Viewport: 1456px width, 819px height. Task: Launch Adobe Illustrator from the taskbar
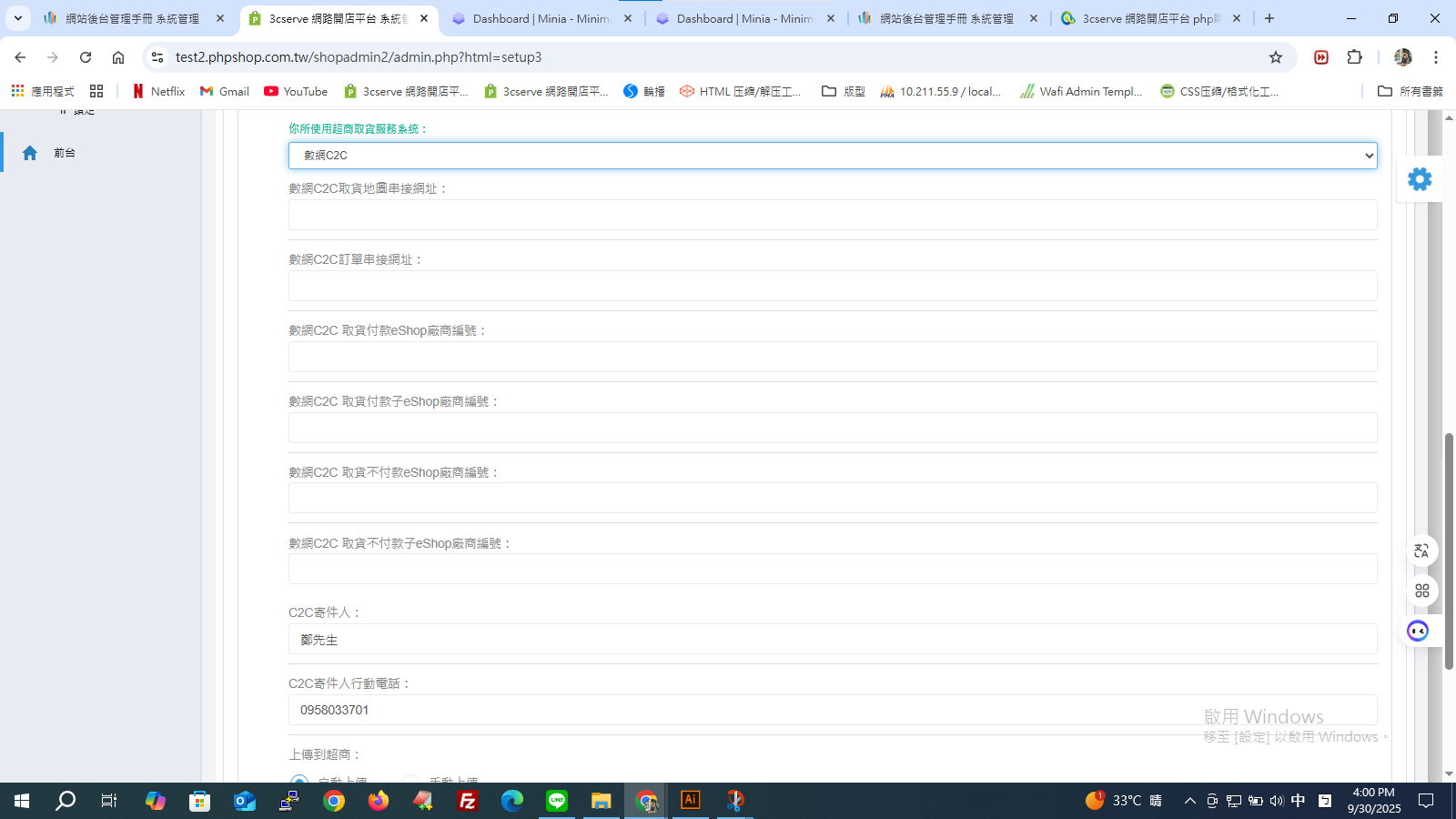click(691, 800)
